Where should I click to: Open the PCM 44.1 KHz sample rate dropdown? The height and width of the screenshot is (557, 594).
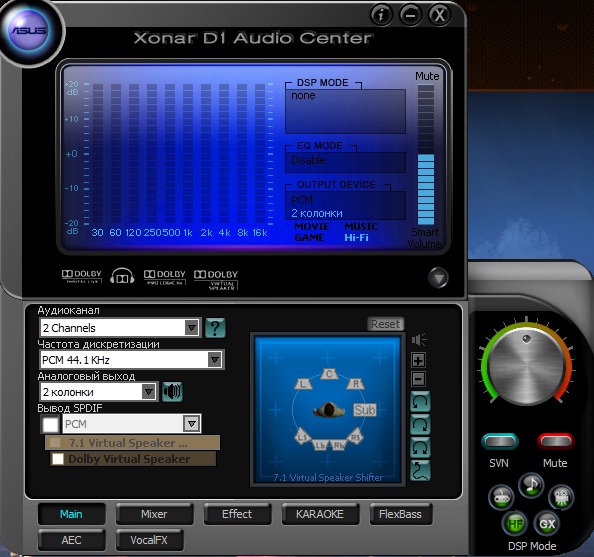point(131,359)
